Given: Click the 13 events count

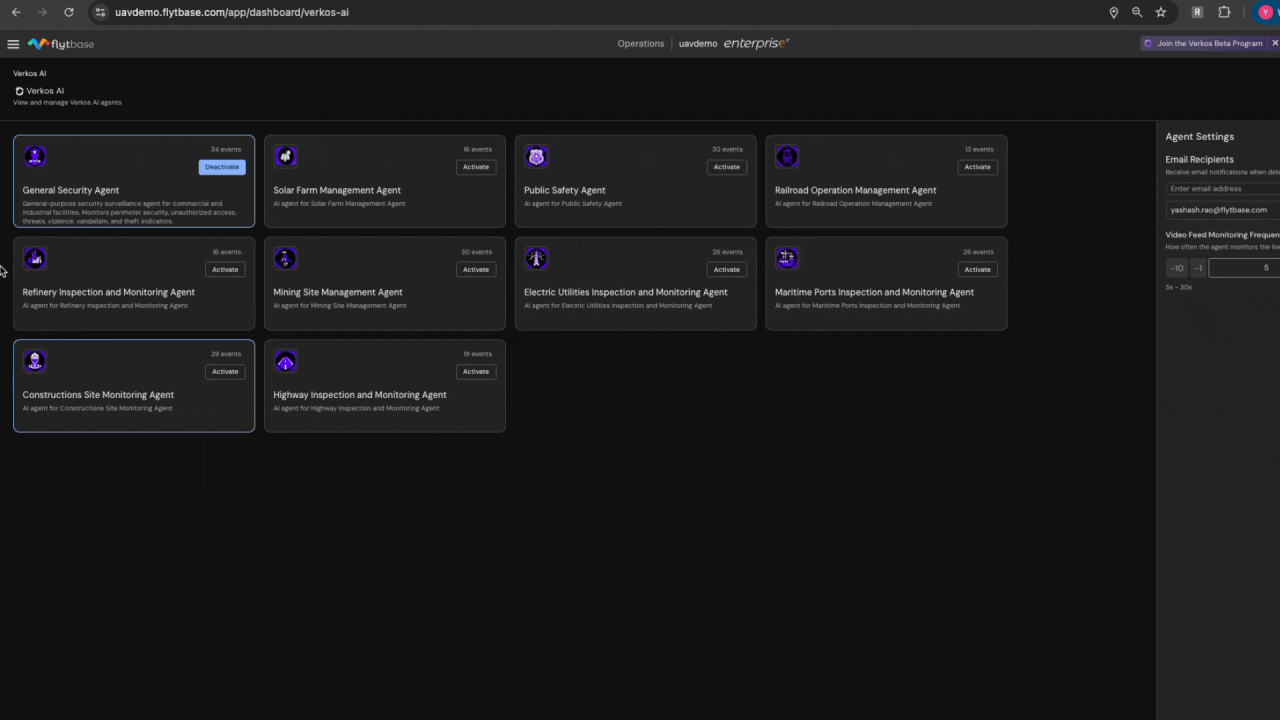Looking at the screenshot, I should pyautogui.click(x=979, y=149).
